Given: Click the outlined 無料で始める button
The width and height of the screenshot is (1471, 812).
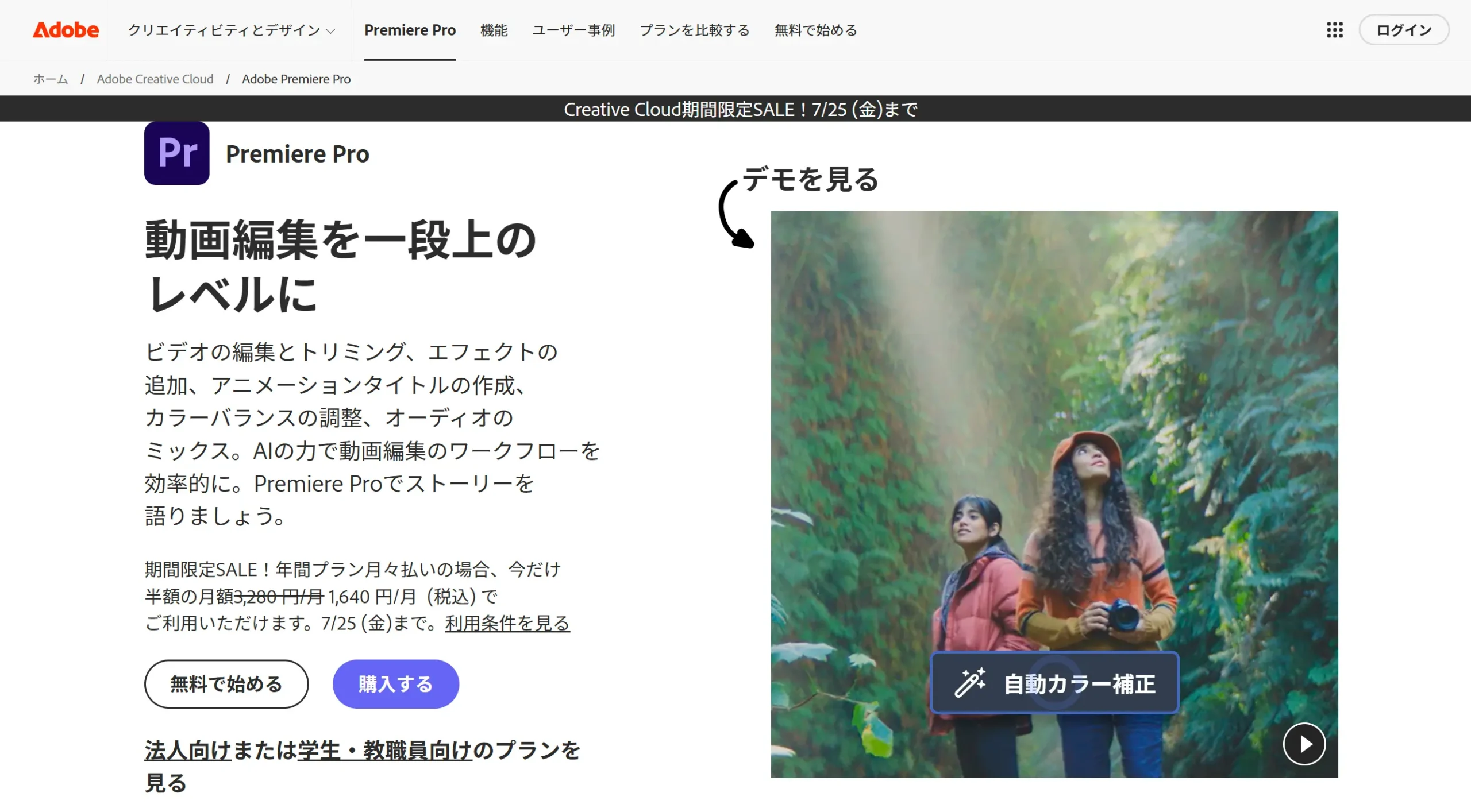Looking at the screenshot, I should [x=226, y=684].
